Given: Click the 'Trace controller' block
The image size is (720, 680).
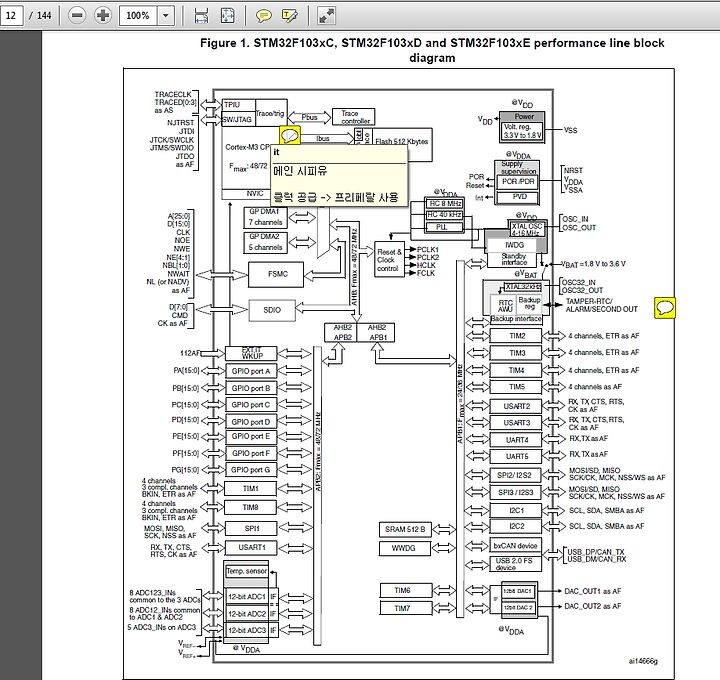Looking at the screenshot, I should coord(353,117).
